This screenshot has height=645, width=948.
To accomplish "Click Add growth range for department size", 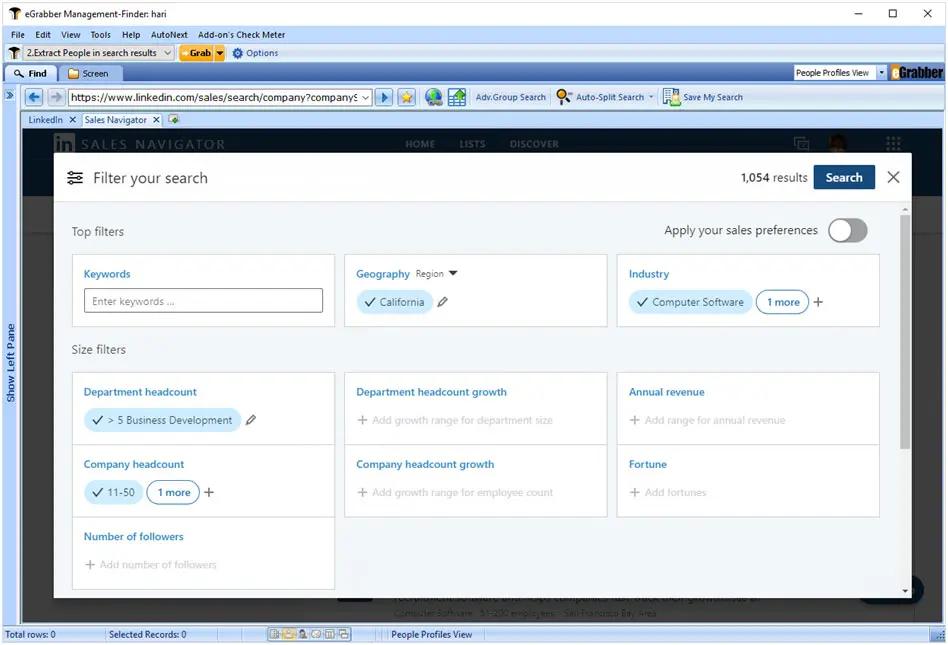I will (455, 420).
